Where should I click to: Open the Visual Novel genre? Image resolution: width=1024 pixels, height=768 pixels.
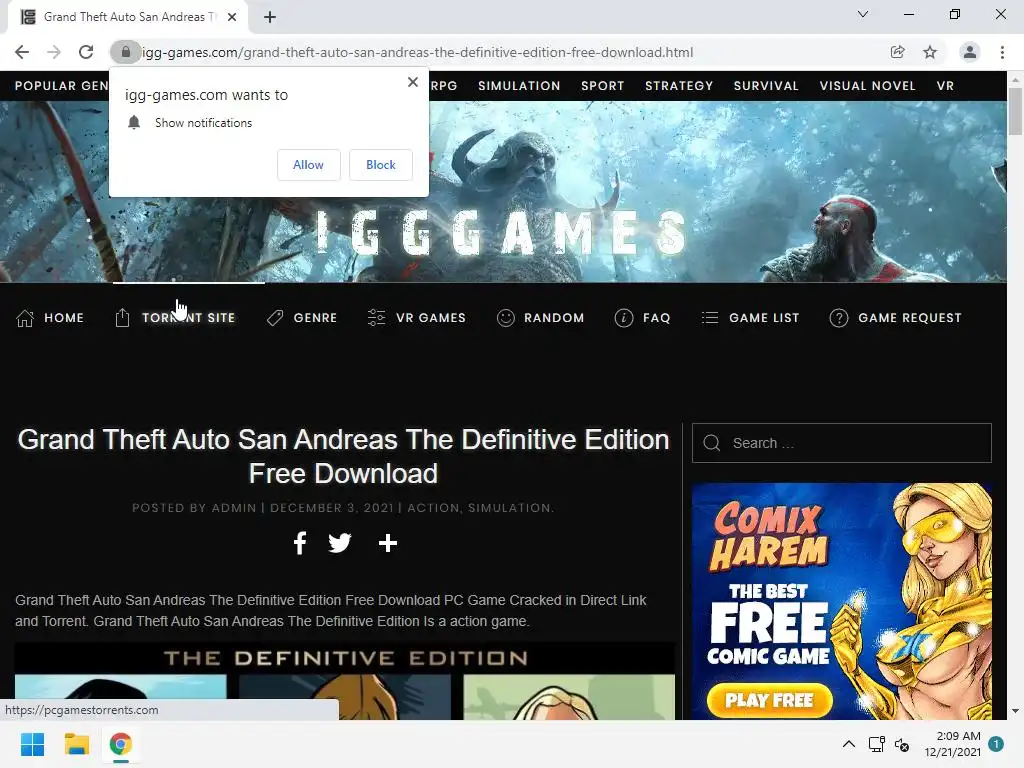(867, 86)
